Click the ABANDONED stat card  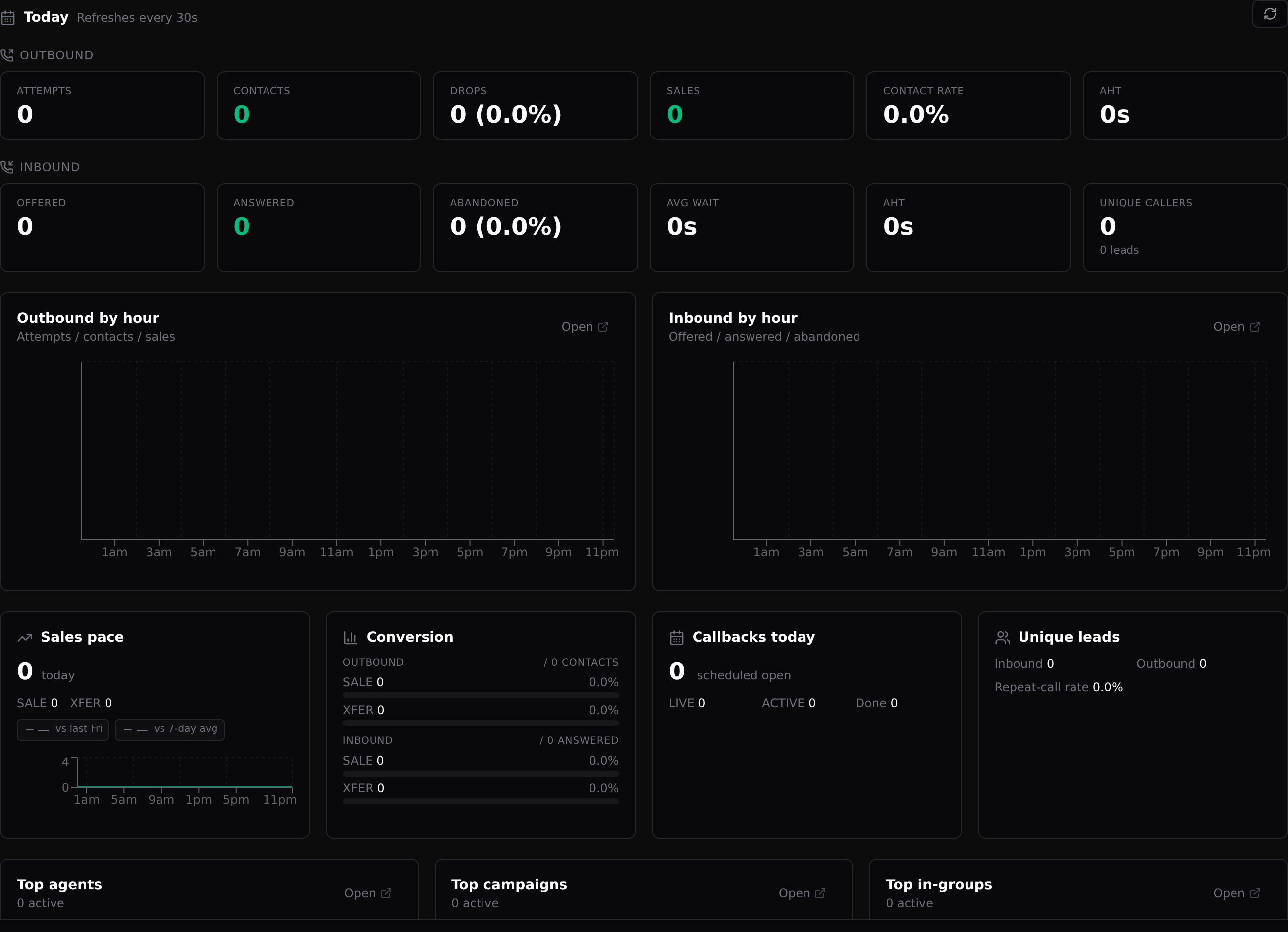click(535, 228)
